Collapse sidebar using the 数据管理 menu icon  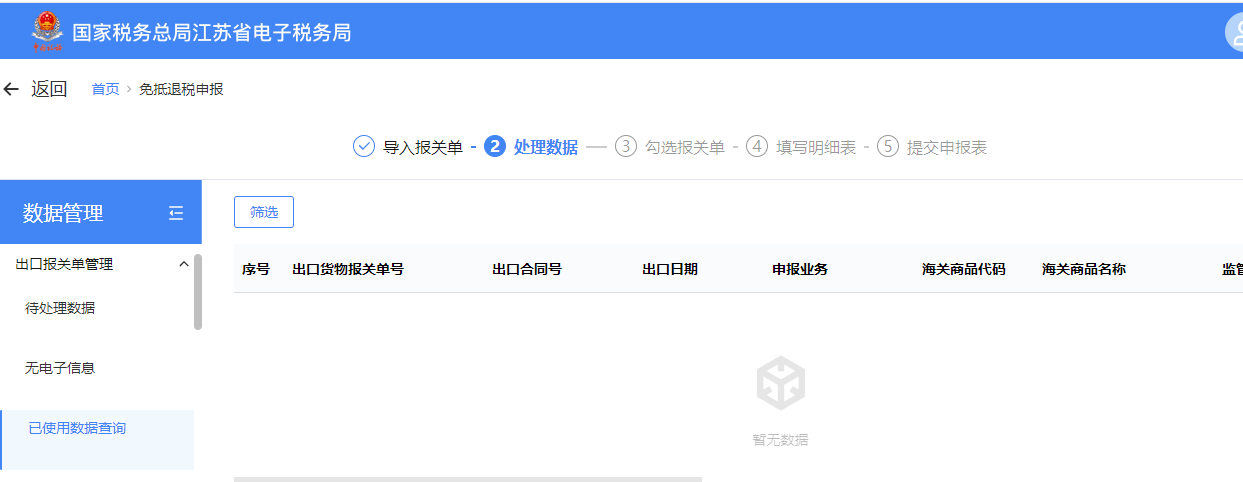[x=176, y=212]
